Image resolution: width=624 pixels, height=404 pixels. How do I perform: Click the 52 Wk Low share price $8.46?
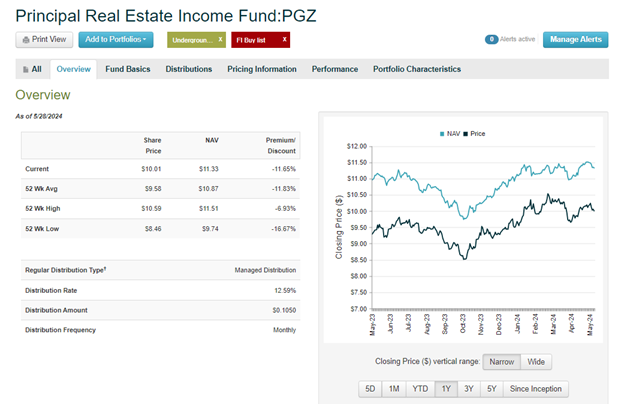[153, 229]
